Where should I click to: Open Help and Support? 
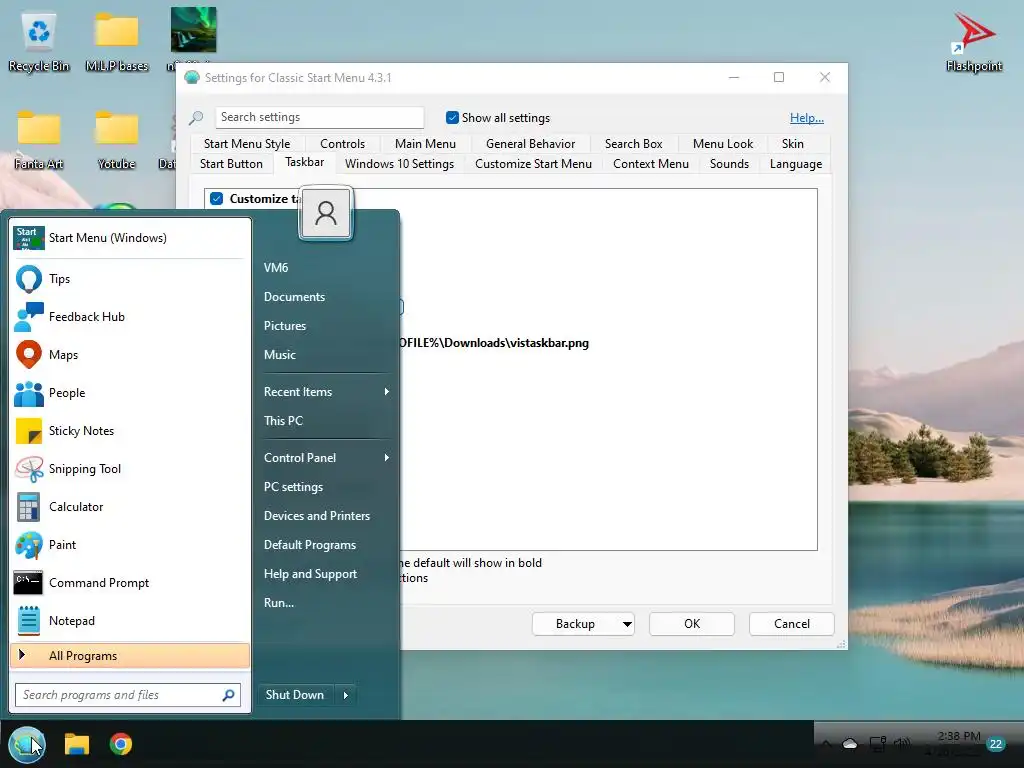pos(326,574)
